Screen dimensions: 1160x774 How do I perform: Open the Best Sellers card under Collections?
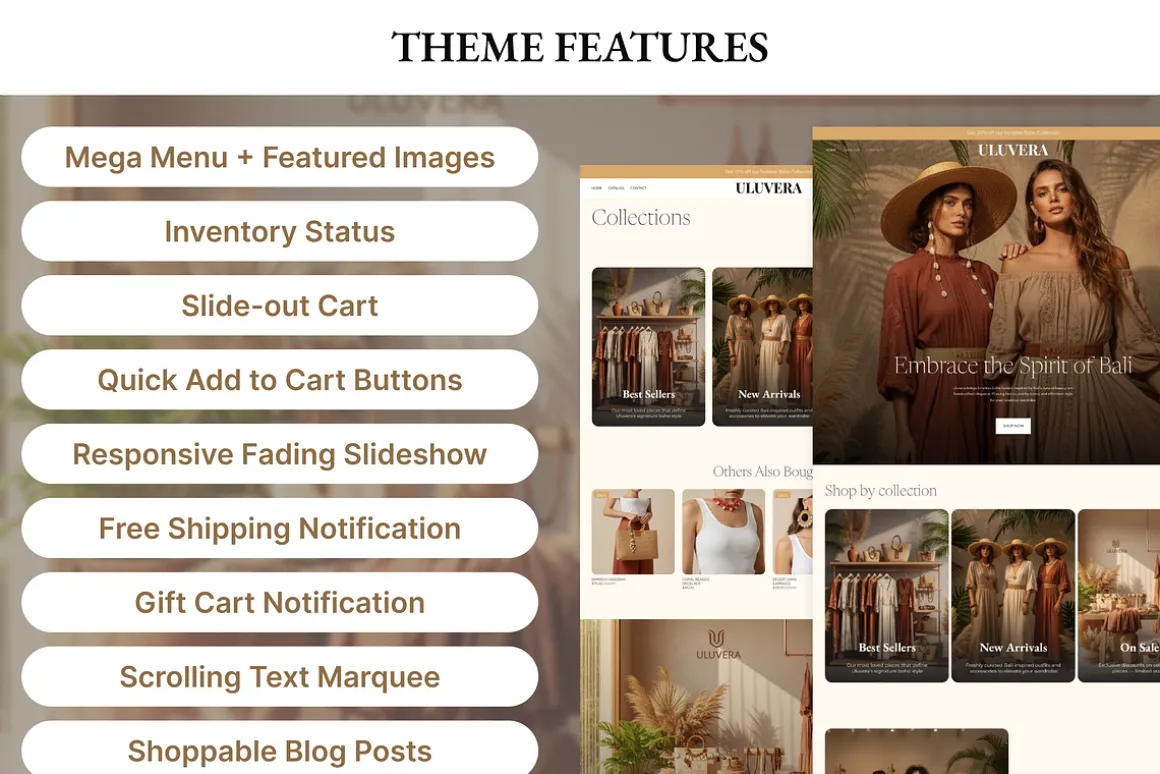click(649, 347)
